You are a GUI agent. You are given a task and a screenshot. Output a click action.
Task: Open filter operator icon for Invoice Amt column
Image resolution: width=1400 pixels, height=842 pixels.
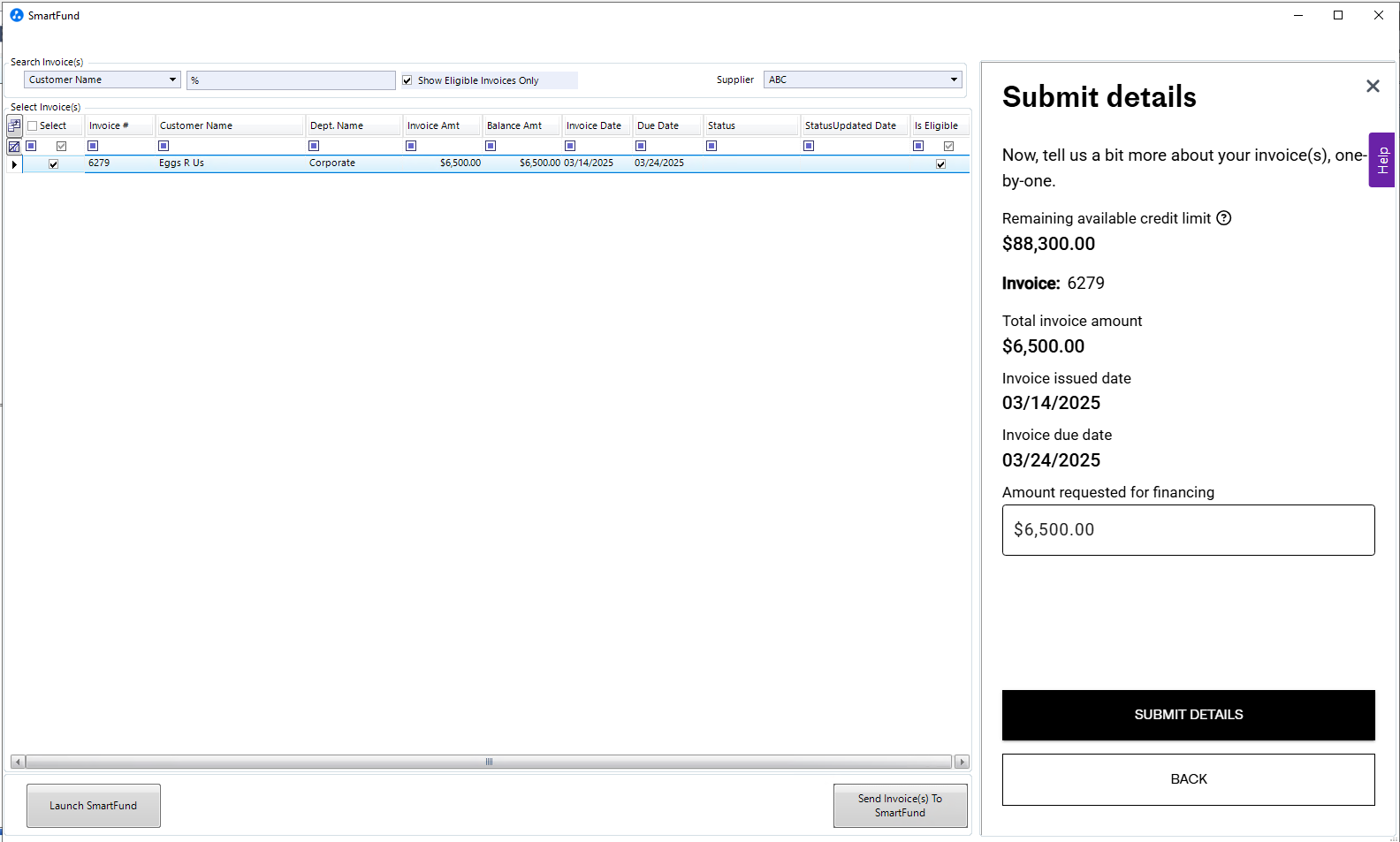coord(411,146)
